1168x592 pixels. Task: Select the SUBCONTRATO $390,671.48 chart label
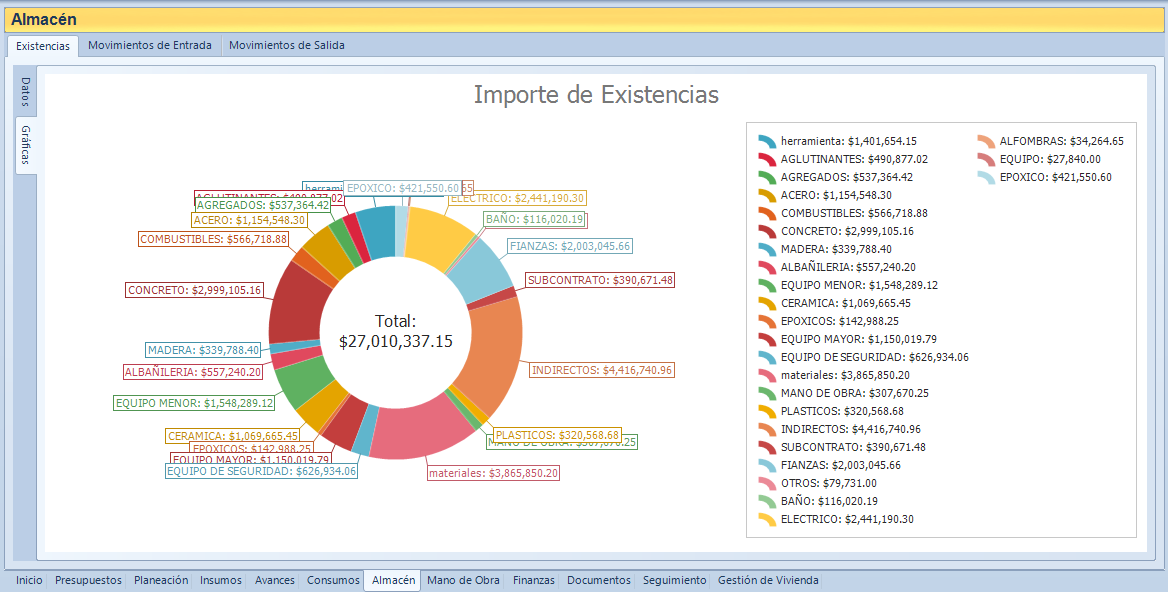600,280
